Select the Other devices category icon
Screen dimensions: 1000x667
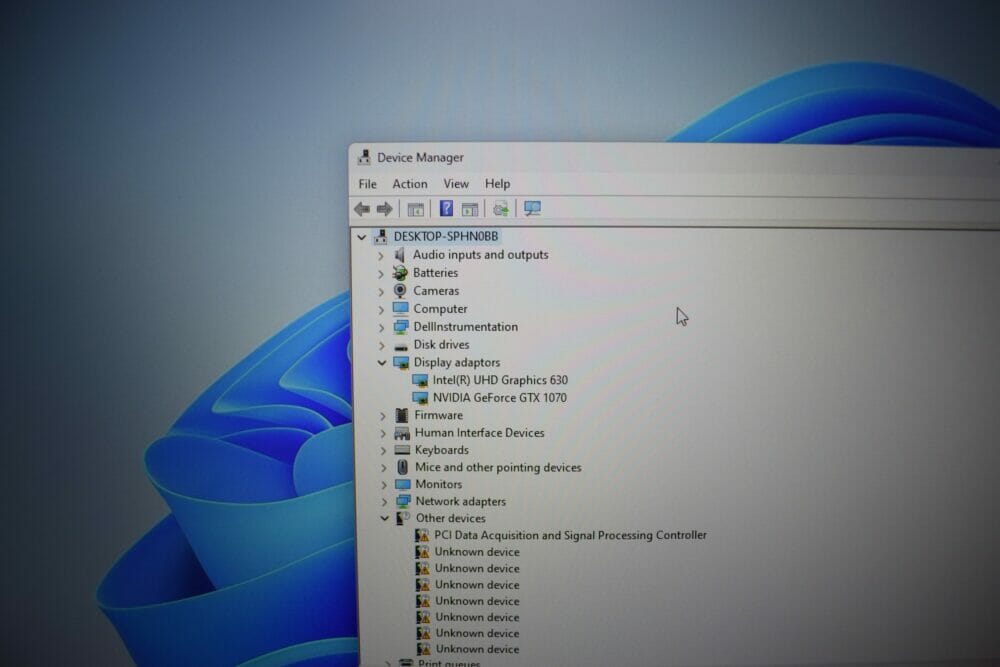(x=403, y=518)
